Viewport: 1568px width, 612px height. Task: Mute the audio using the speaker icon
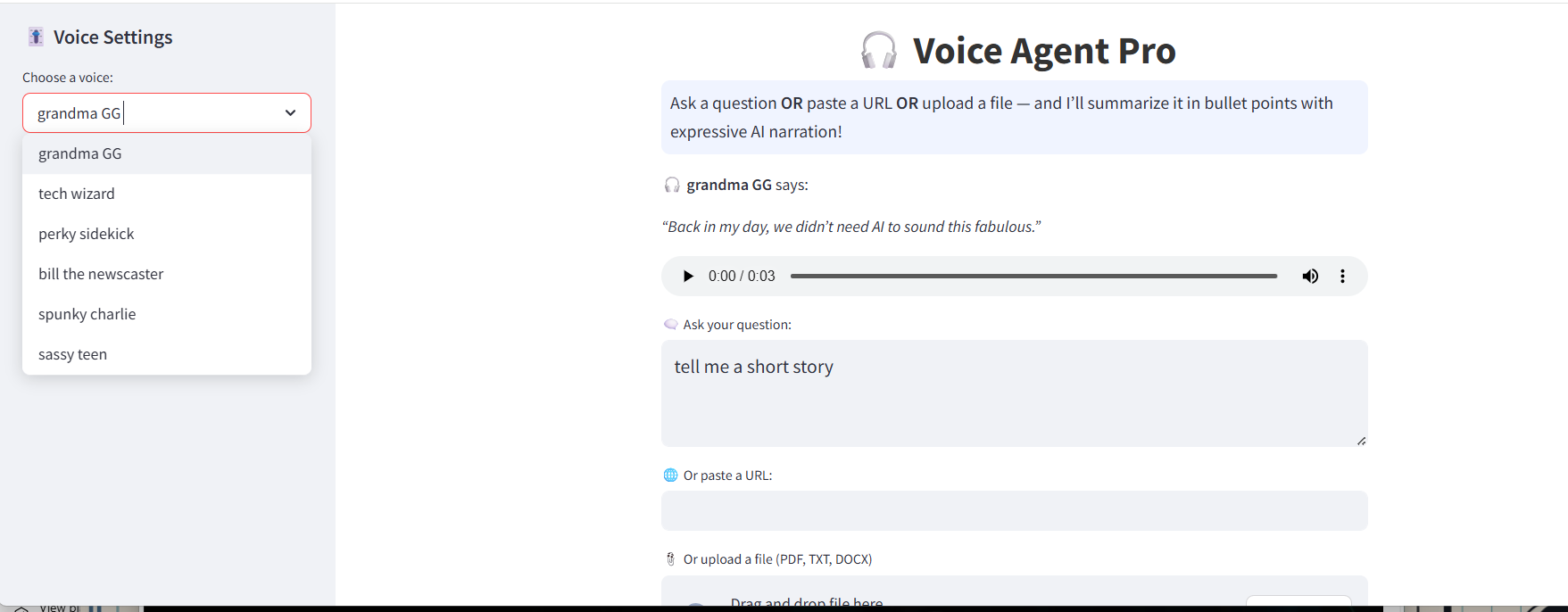1310,276
